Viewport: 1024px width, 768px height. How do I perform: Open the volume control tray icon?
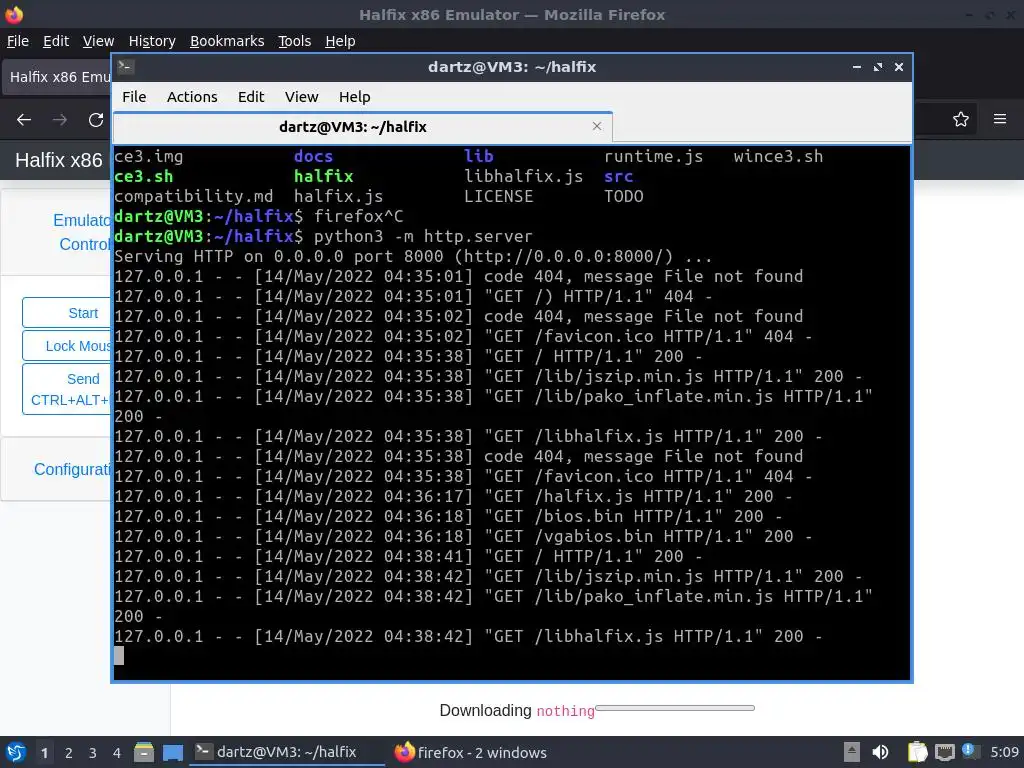click(x=881, y=752)
